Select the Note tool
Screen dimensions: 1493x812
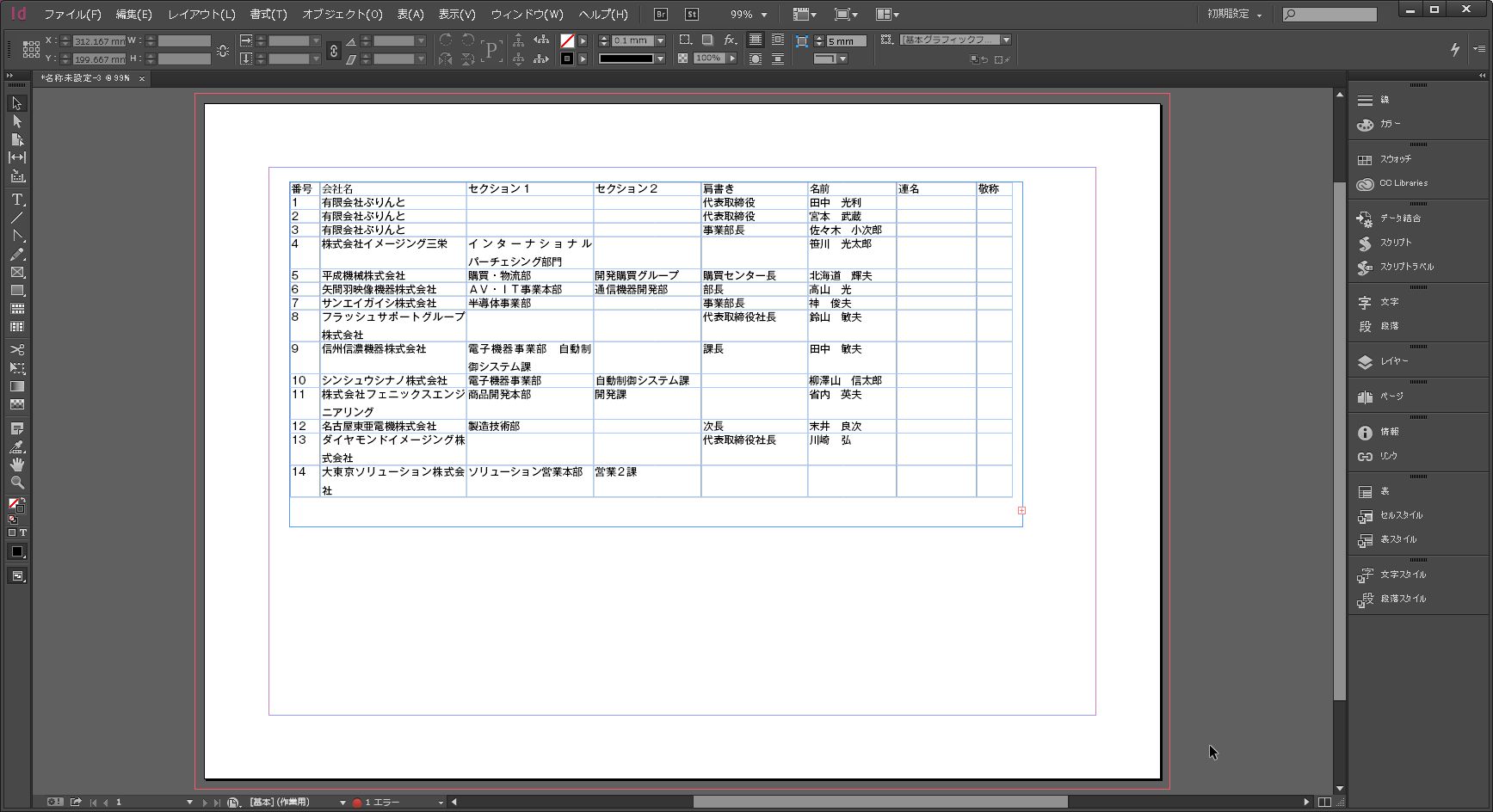(17, 428)
